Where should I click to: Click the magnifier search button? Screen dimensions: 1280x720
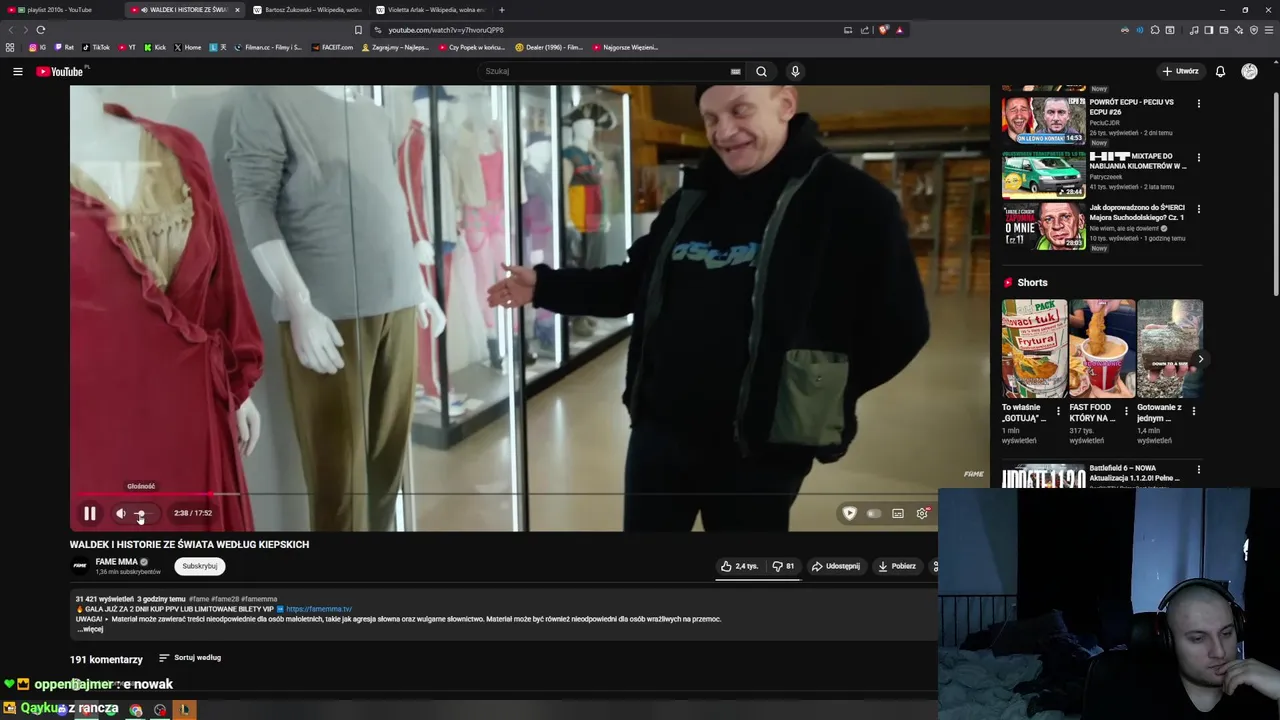click(761, 71)
